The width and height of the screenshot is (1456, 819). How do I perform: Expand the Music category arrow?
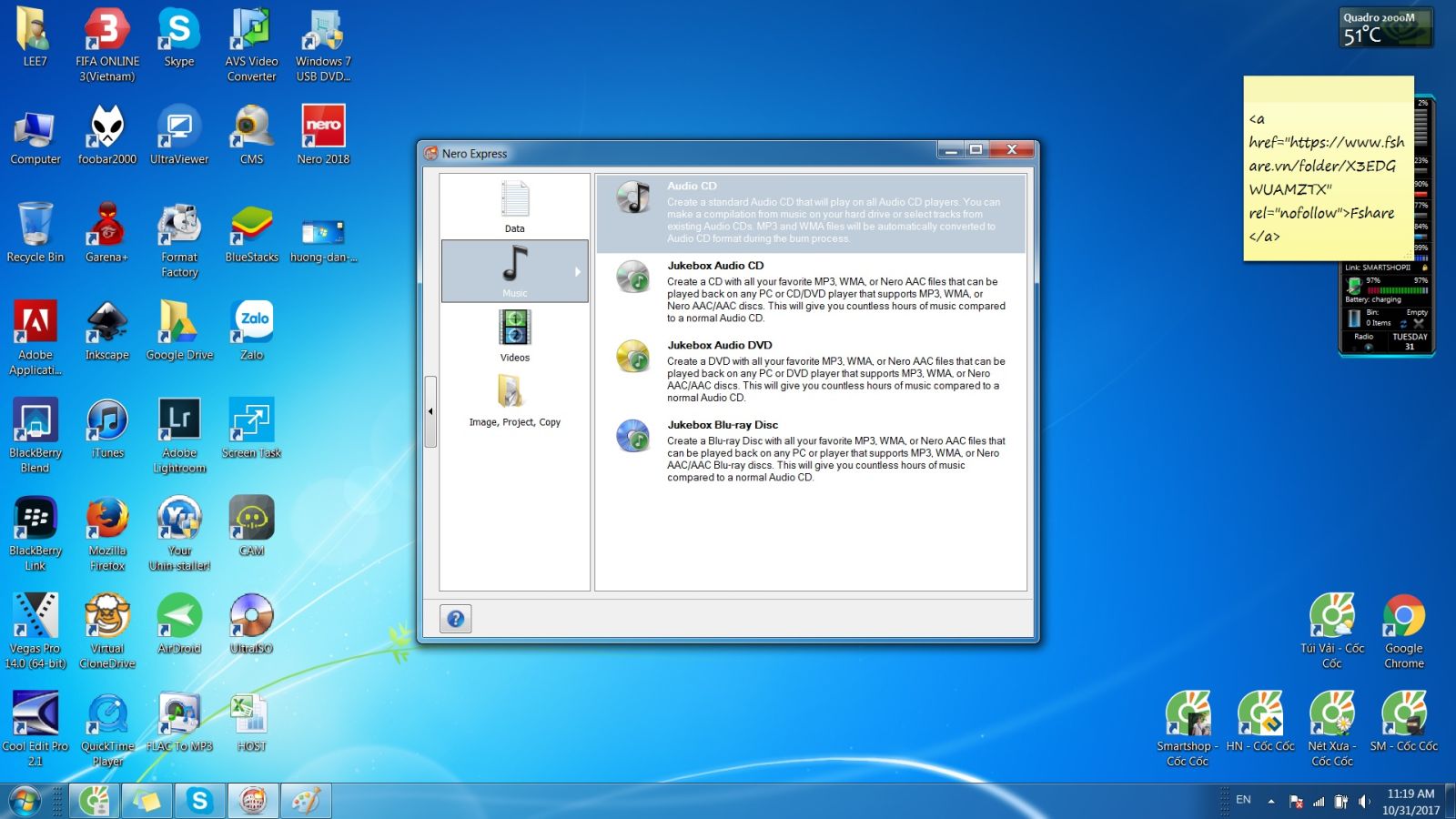tap(577, 271)
